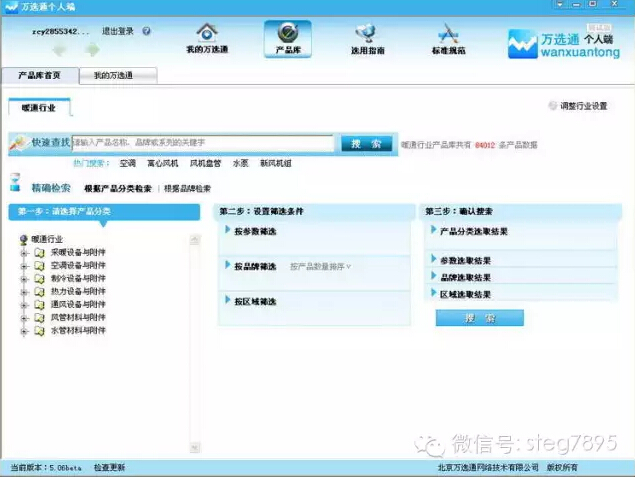Viewport: 635px width, 477px height.
Task: Expand 参数选取结果 section
Action: click(433, 259)
